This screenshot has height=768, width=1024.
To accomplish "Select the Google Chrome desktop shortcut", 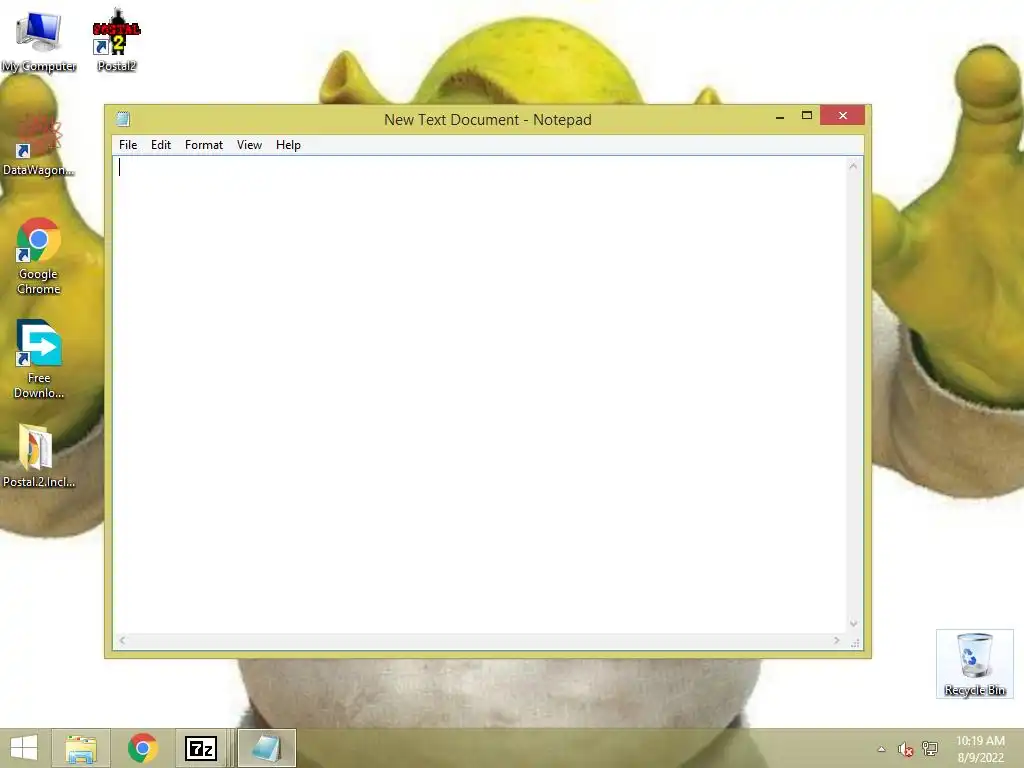I will tap(39, 257).
